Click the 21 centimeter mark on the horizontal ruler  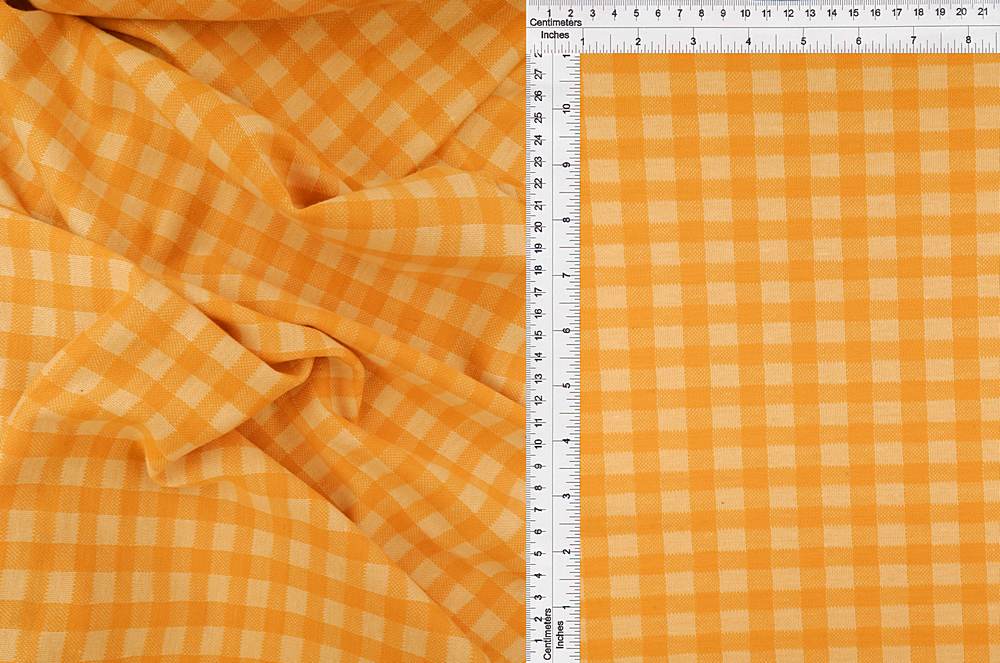coord(983,11)
